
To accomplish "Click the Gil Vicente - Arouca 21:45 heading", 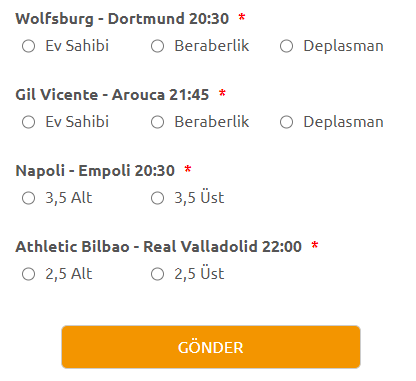I will 112,95.
